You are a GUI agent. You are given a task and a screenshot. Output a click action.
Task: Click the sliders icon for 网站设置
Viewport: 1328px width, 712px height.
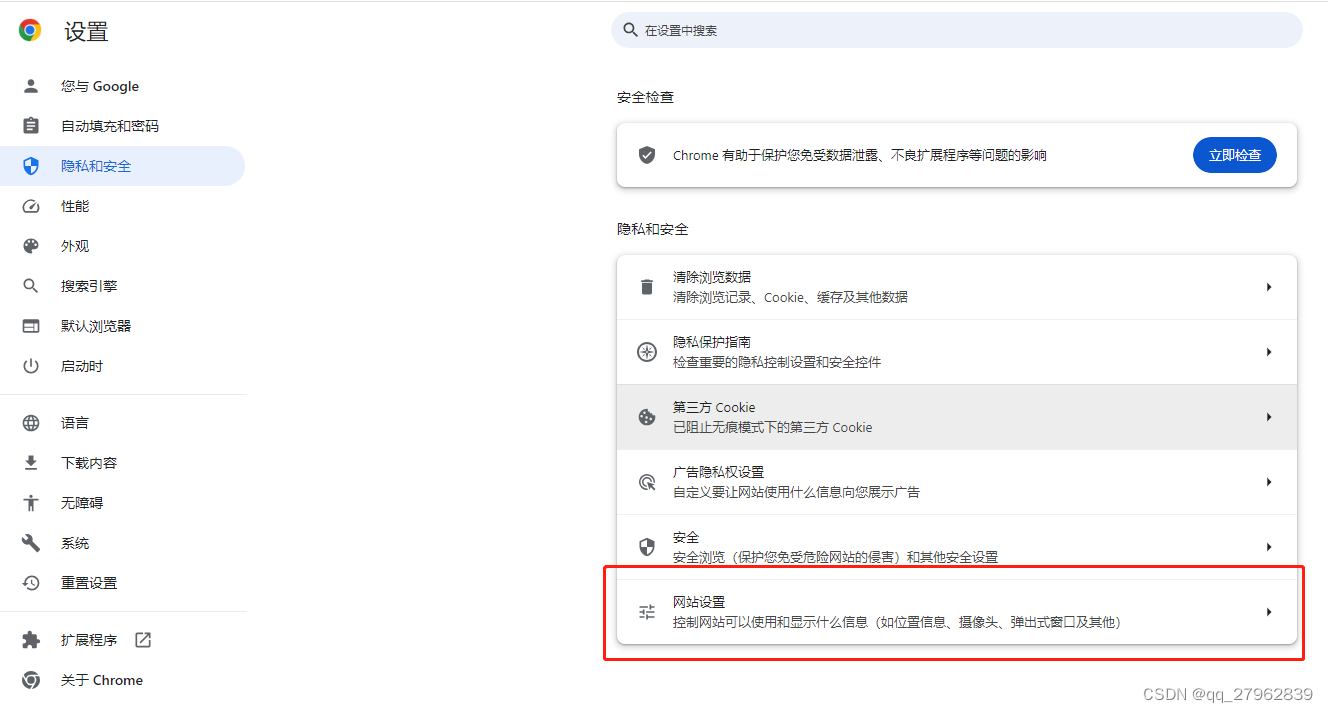point(647,612)
